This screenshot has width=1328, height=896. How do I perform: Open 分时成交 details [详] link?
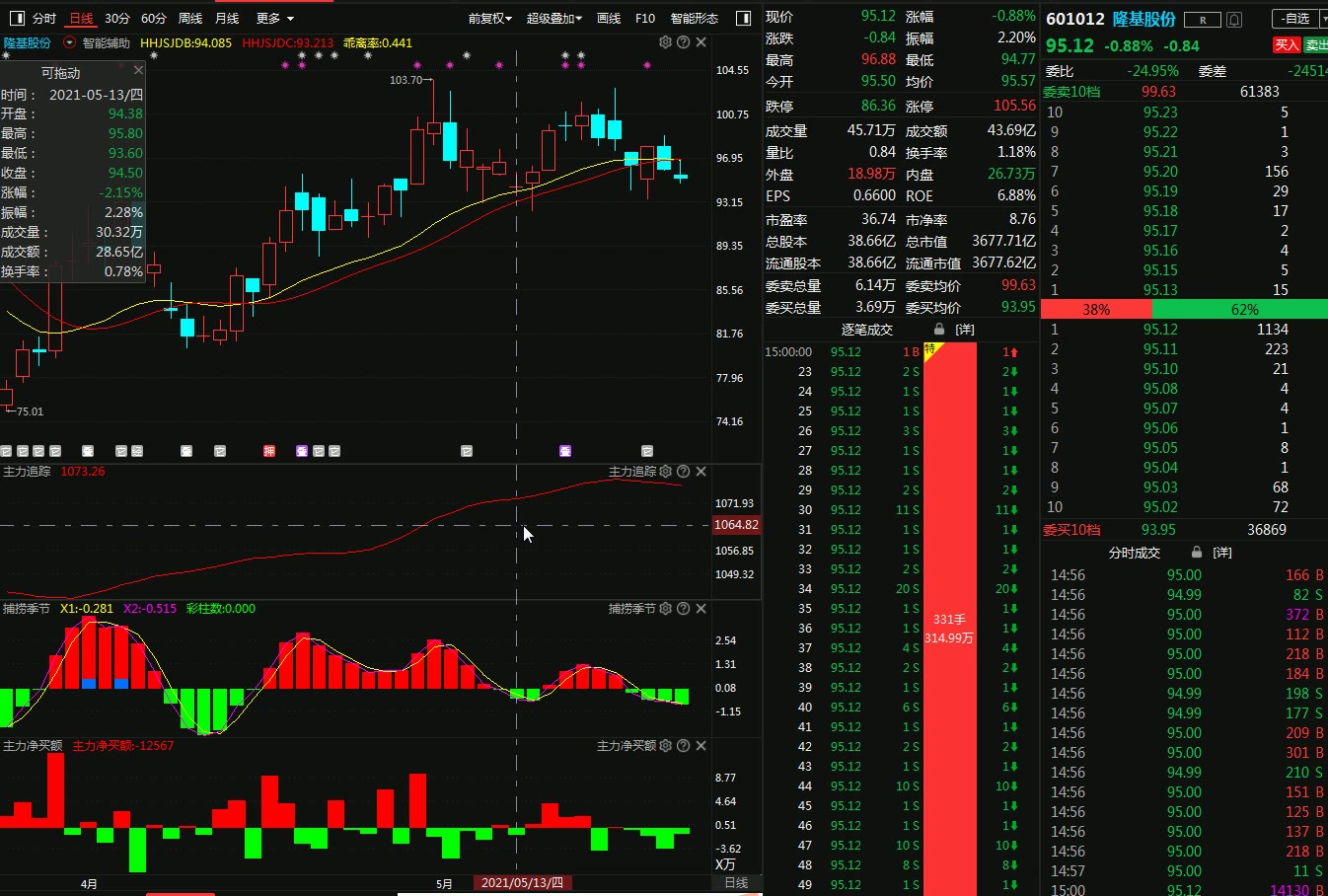pyautogui.click(x=1222, y=553)
